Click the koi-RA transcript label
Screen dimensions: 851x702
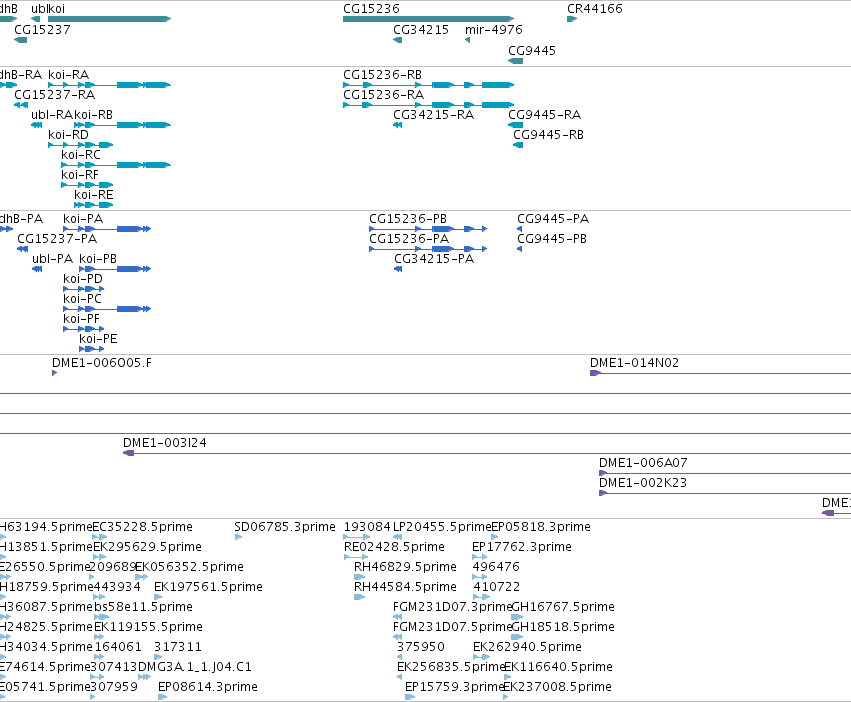coord(69,75)
